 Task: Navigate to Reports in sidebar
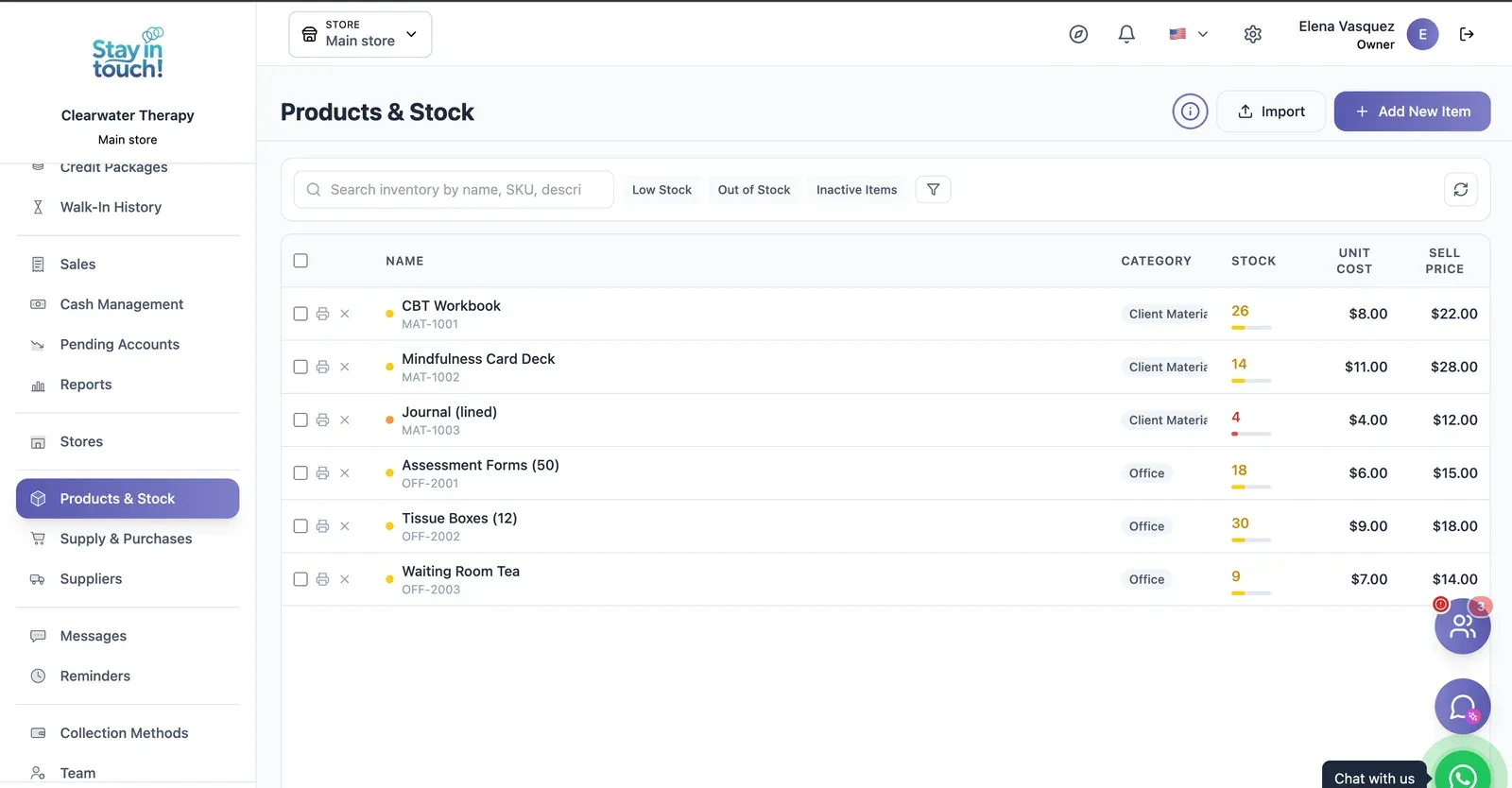pos(128,385)
